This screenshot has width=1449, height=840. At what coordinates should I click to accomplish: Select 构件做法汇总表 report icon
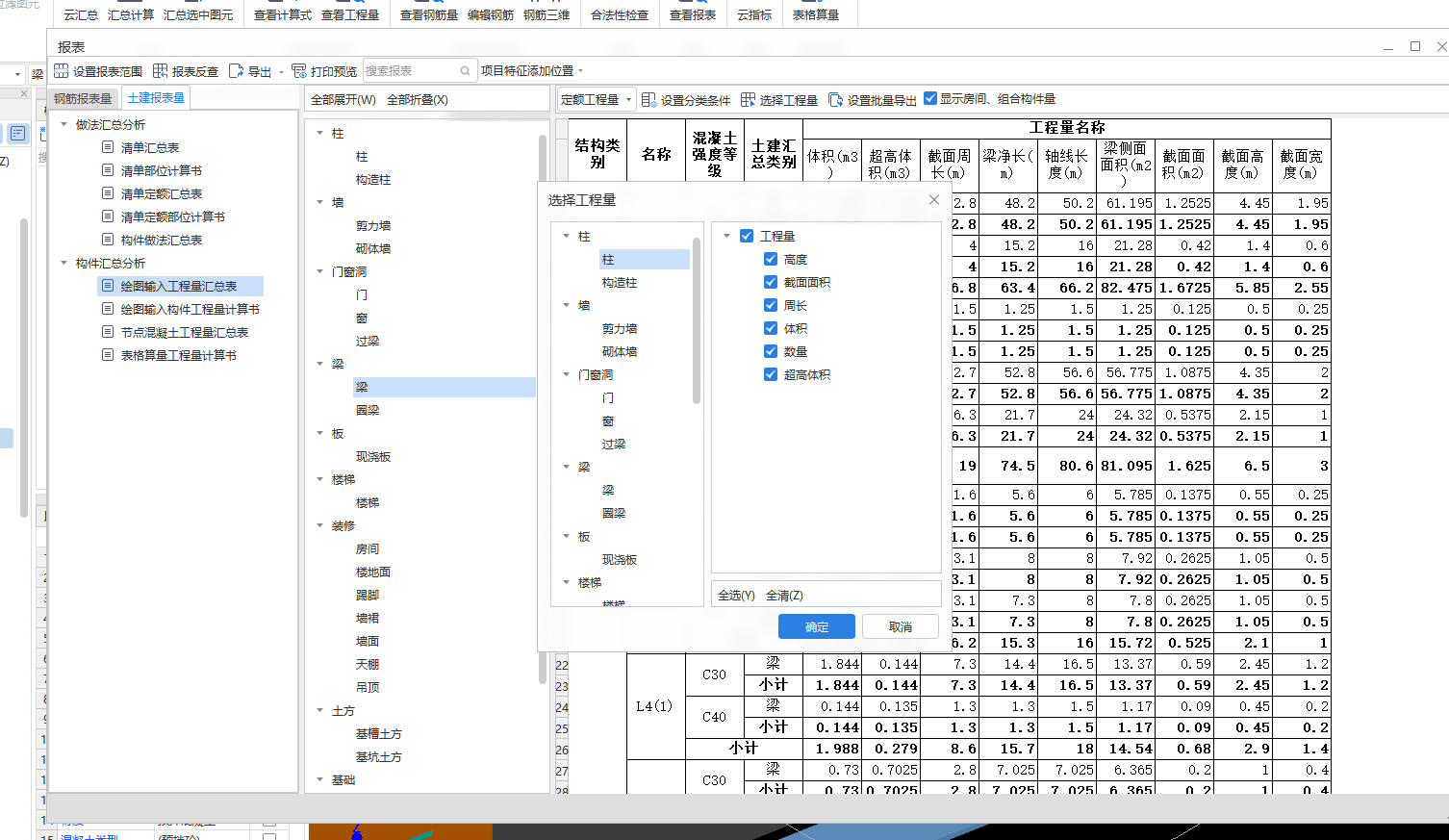click(108, 240)
